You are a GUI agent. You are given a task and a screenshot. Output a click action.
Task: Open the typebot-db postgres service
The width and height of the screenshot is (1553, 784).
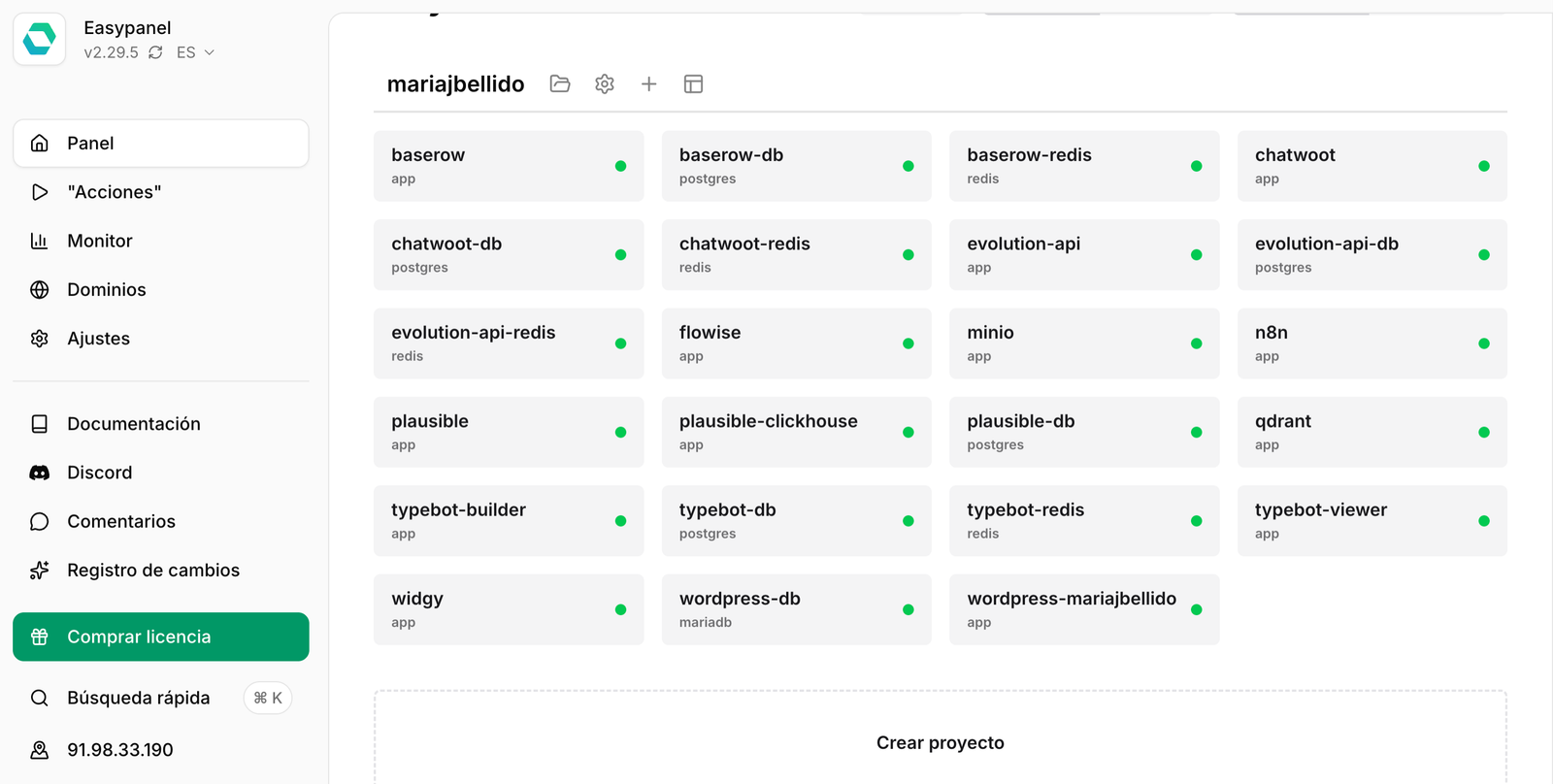(797, 521)
